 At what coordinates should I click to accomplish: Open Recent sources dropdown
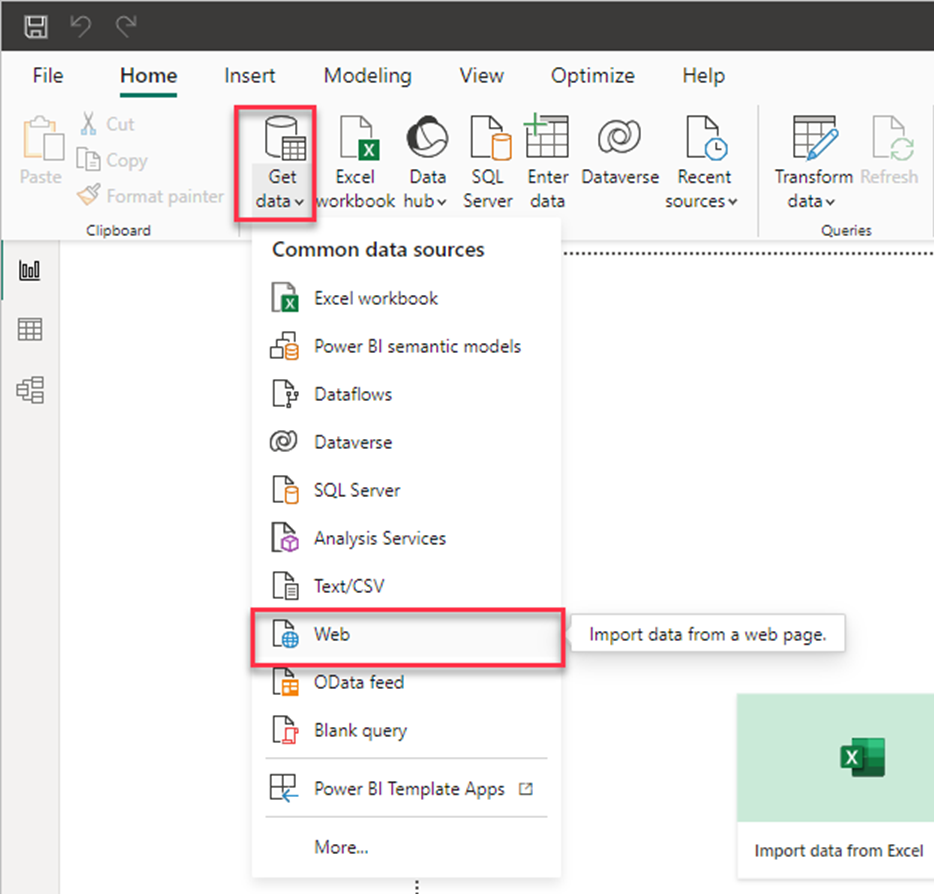tap(704, 201)
